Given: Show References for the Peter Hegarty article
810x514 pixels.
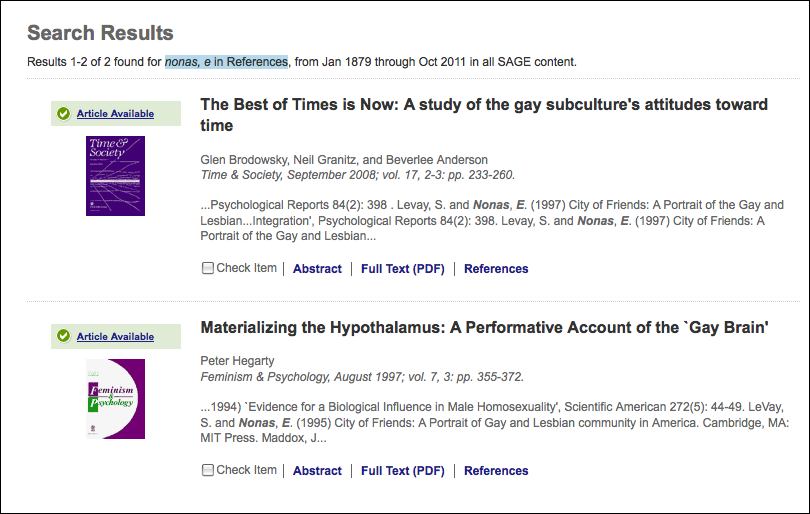Looking at the screenshot, I should pyautogui.click(x=496, y=471).
